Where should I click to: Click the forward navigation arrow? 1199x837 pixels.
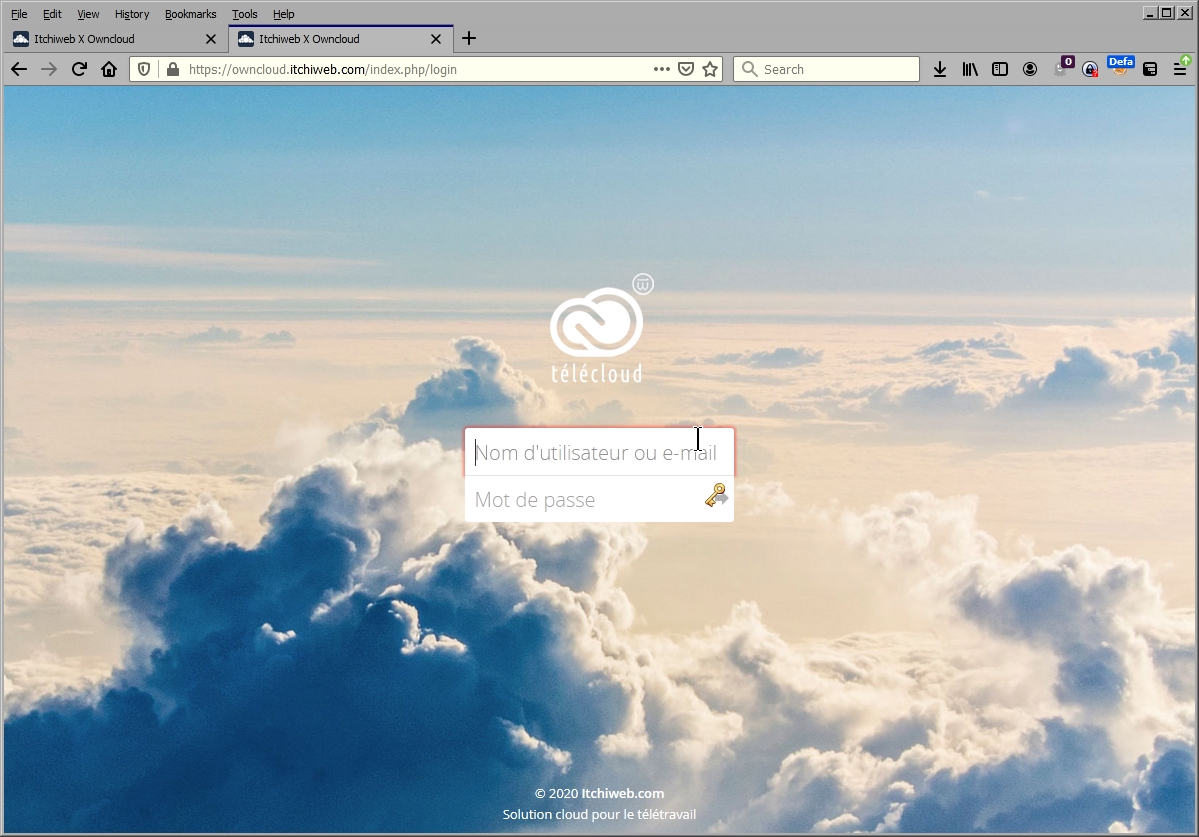coord(49,70)
